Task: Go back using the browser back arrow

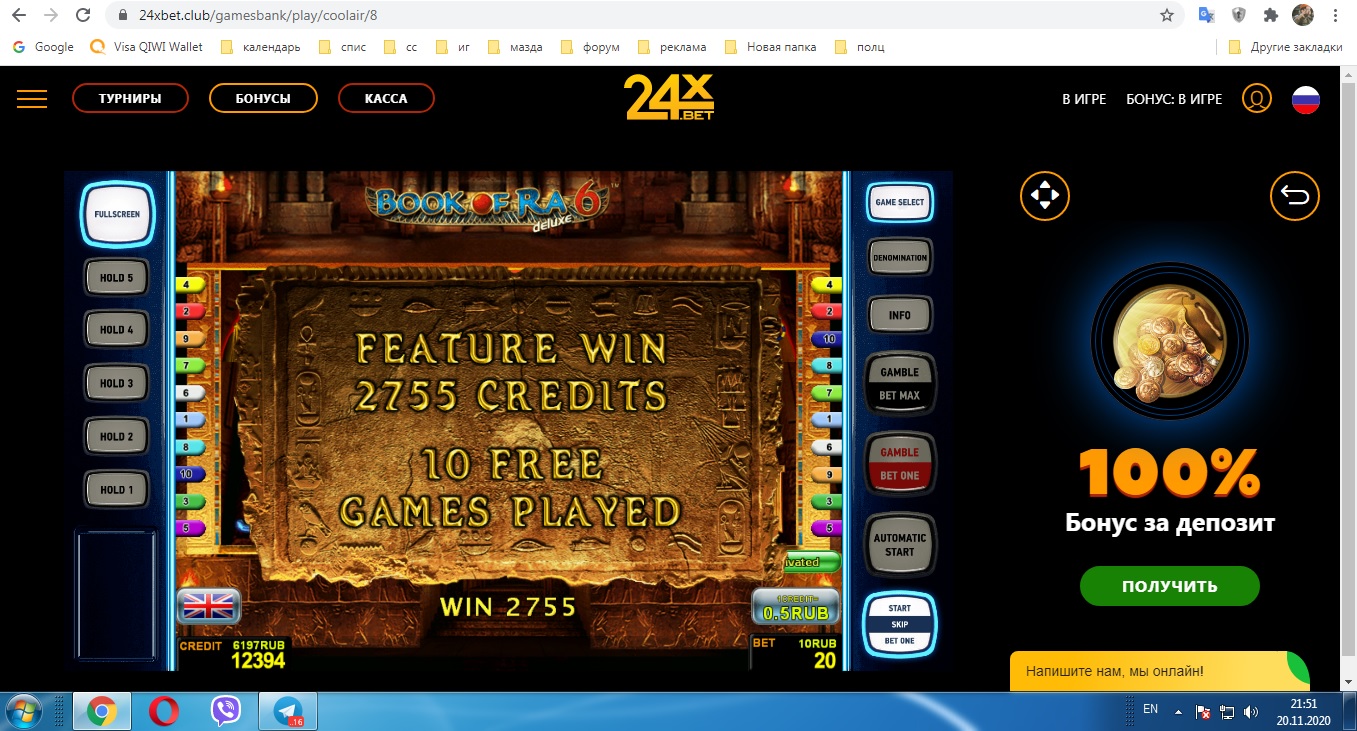Action: click(19, 15)
